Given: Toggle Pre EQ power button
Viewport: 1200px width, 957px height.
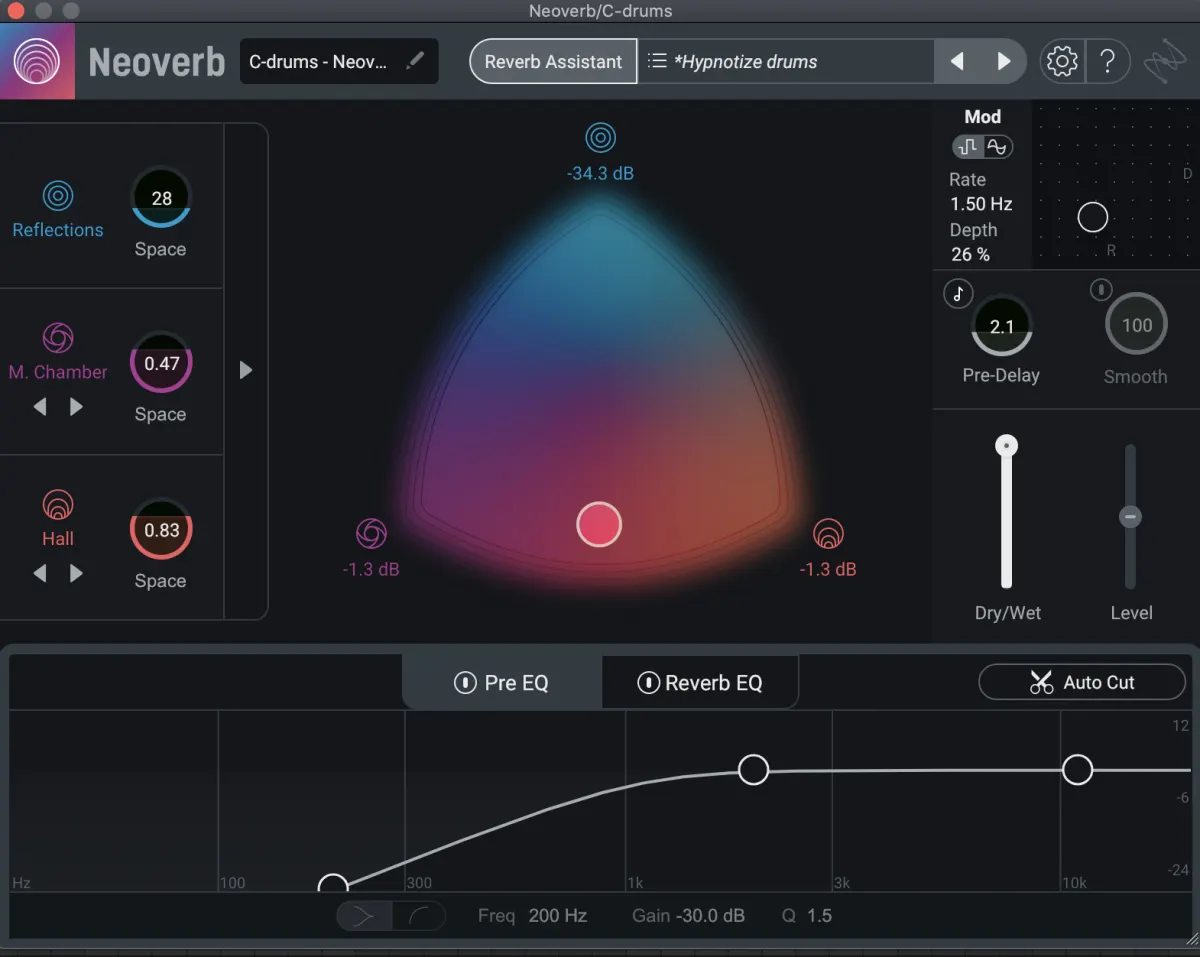Looking at the screenshot, I should (x=465, y=683).
